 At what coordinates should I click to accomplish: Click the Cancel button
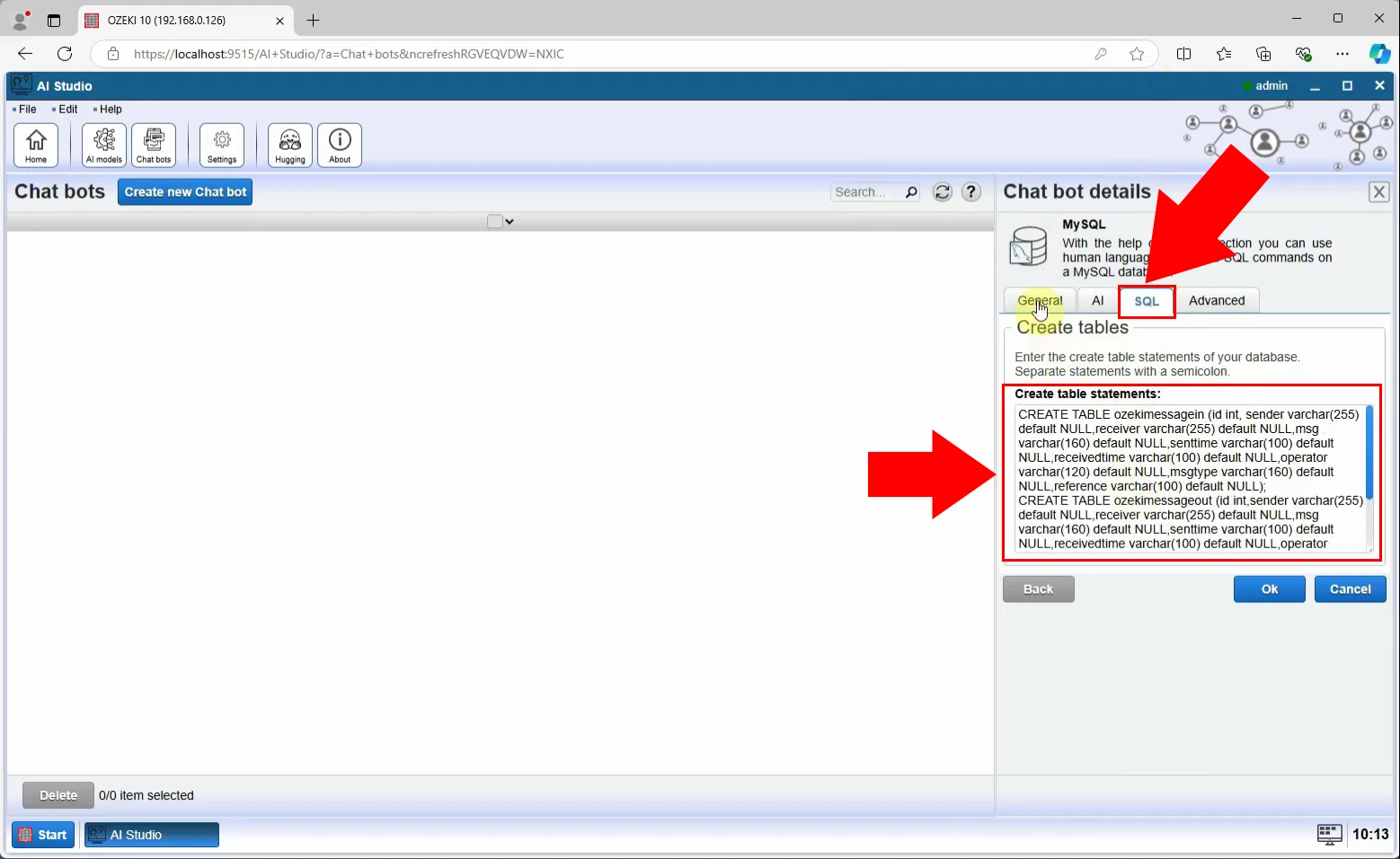click(x=1350, y=589)
